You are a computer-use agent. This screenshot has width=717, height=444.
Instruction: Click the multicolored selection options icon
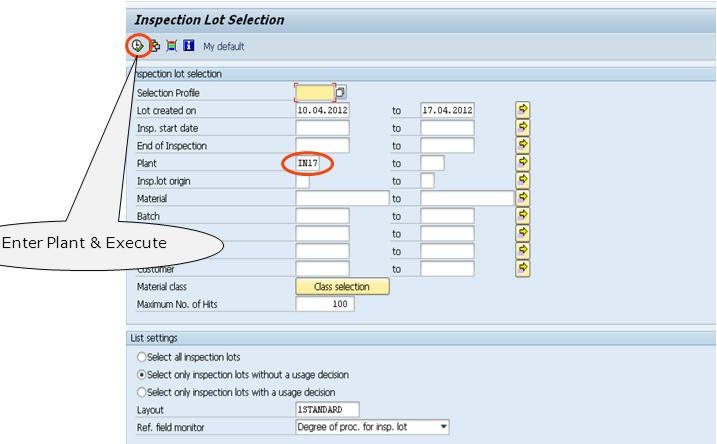(171, 46)
